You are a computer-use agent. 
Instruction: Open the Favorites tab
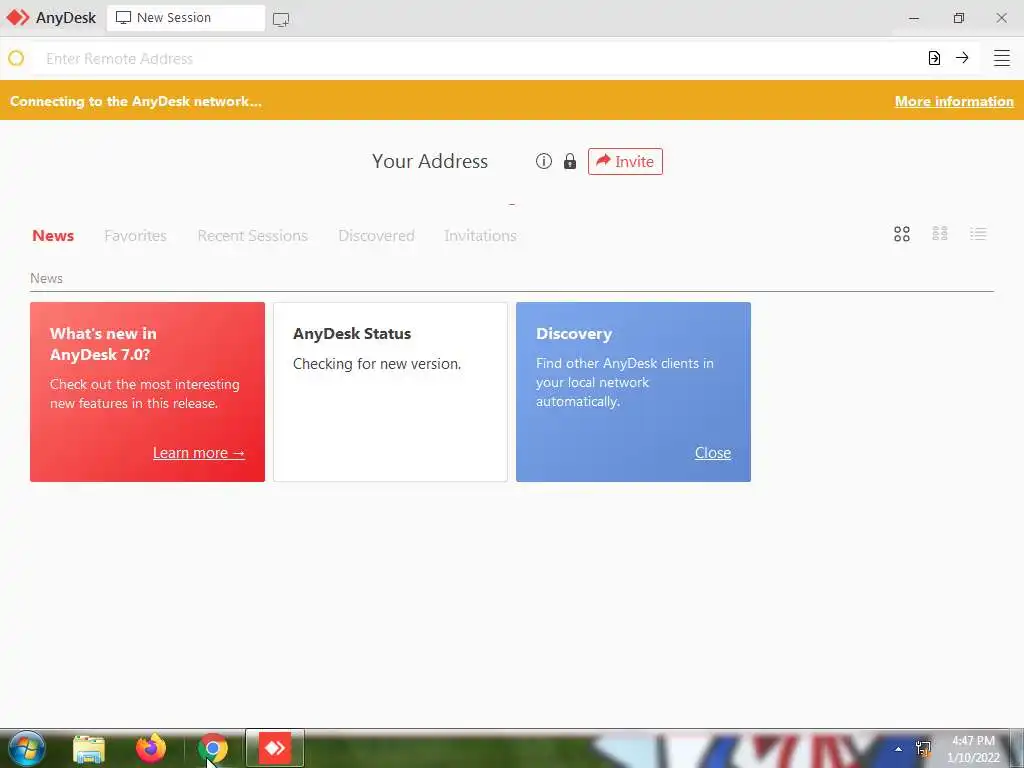[x=135, y=236]
